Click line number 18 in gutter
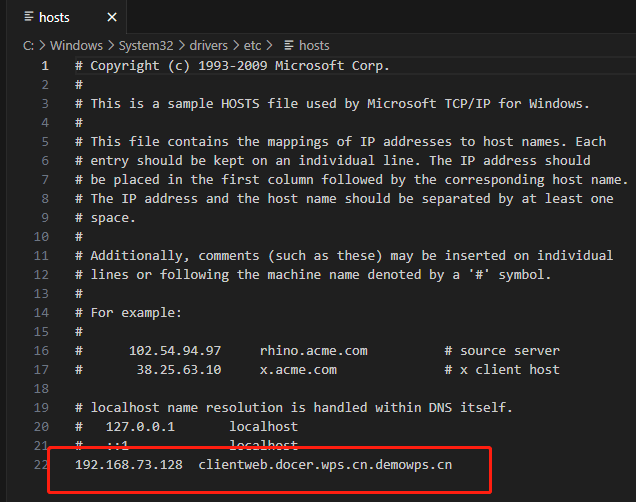The height and width of the screenshot is (502, 636). (x=41, y=389)
